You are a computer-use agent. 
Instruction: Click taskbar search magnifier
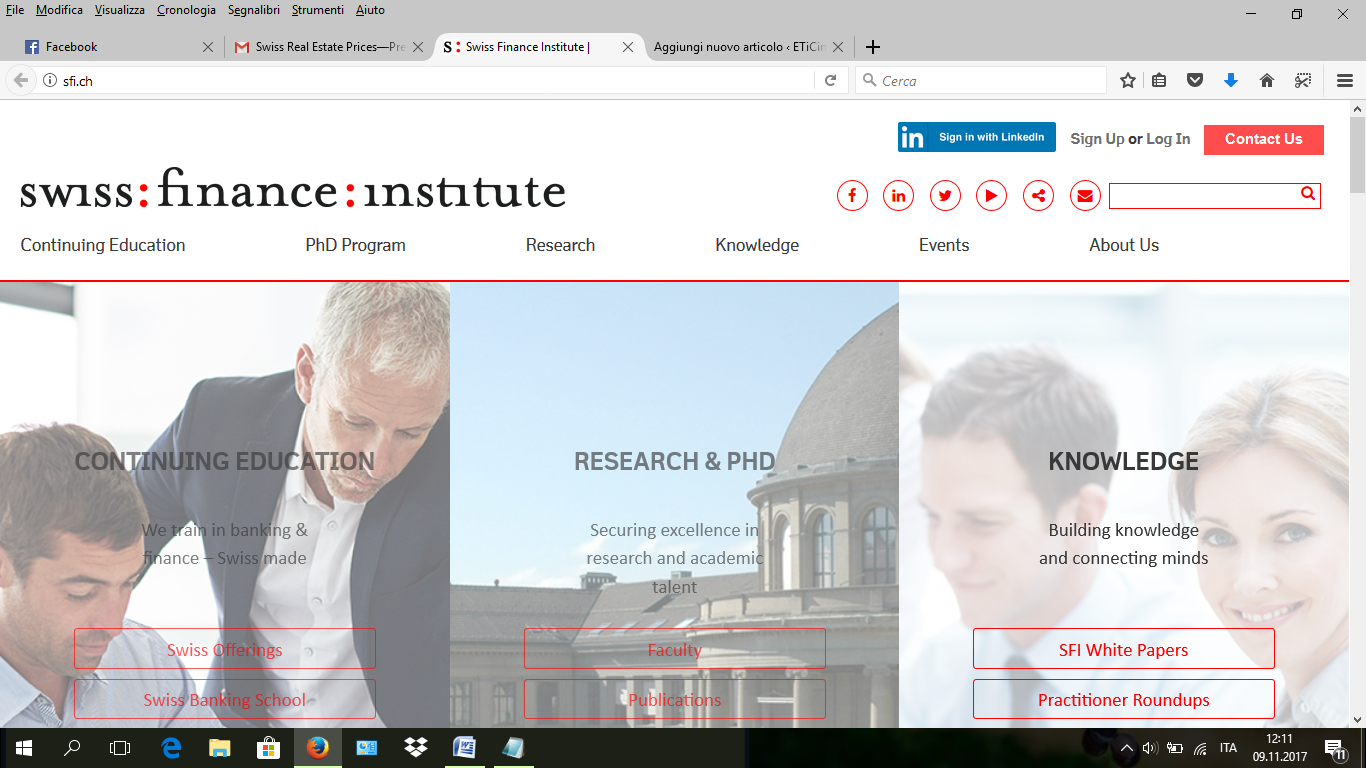[x=72, y=747]
